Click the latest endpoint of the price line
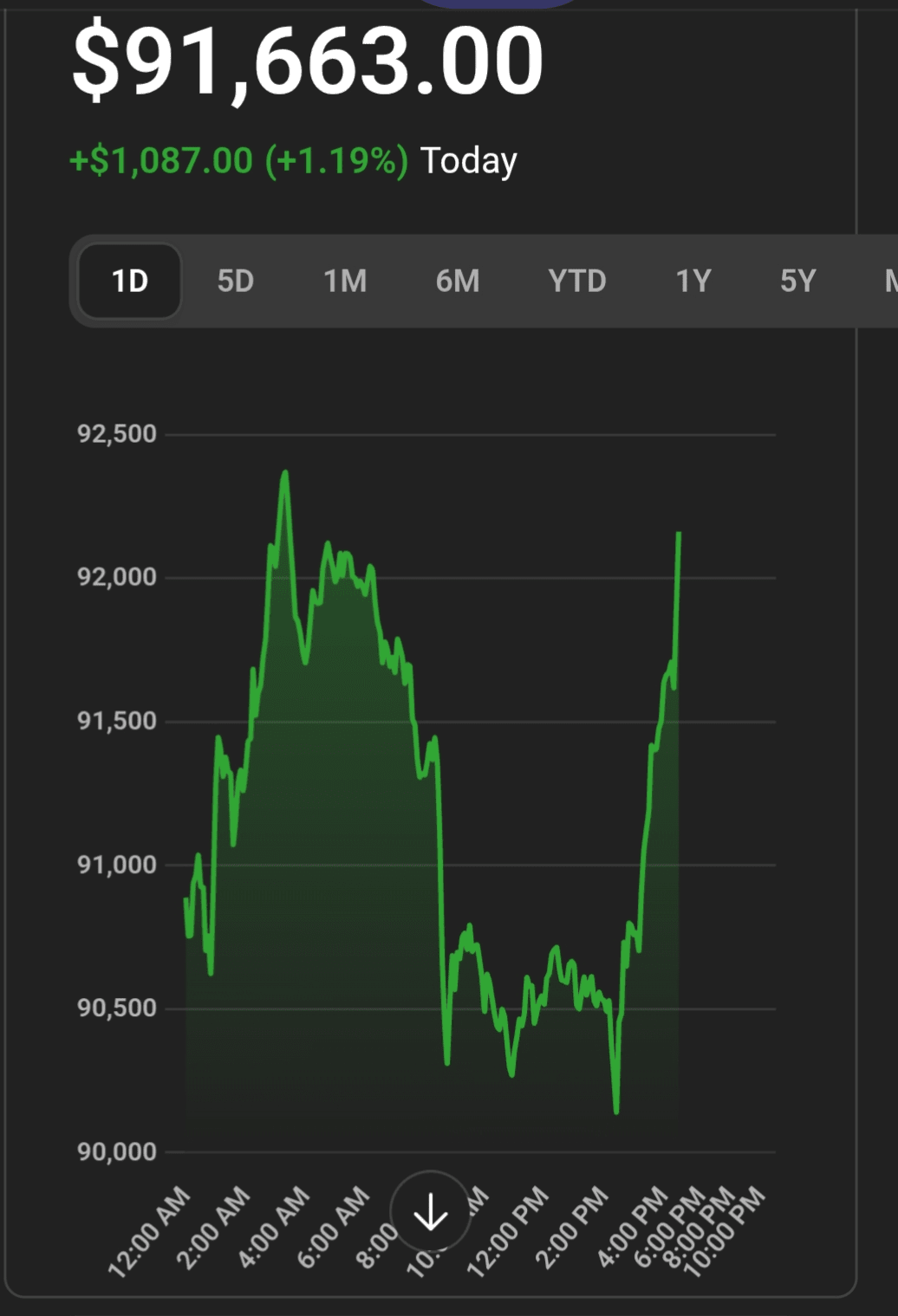The height and width of the screenshot is (1316, 898). tap(679, 534)
